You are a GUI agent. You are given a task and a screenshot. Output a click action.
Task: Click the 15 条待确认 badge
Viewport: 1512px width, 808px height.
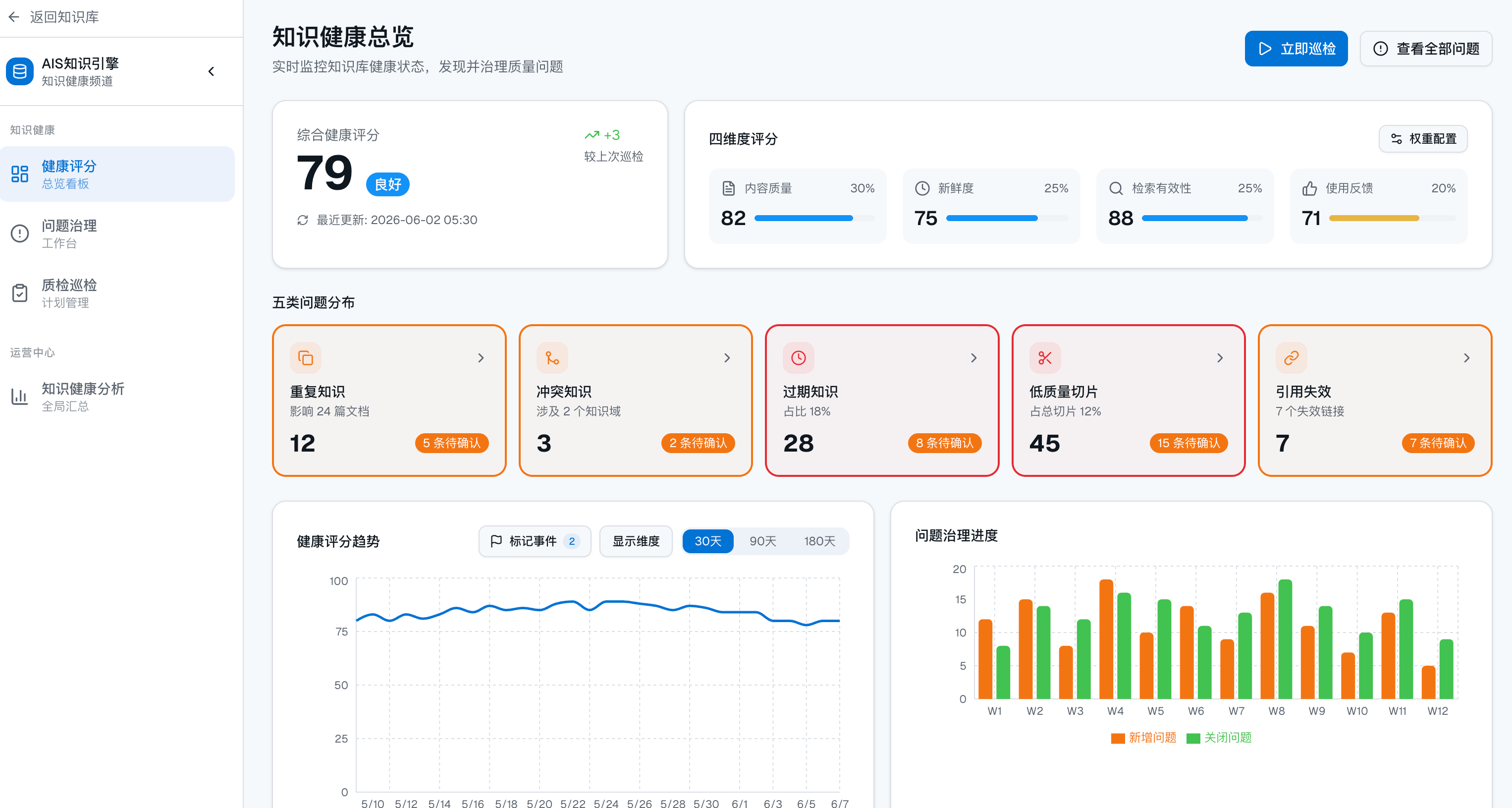click(1189, 443)
